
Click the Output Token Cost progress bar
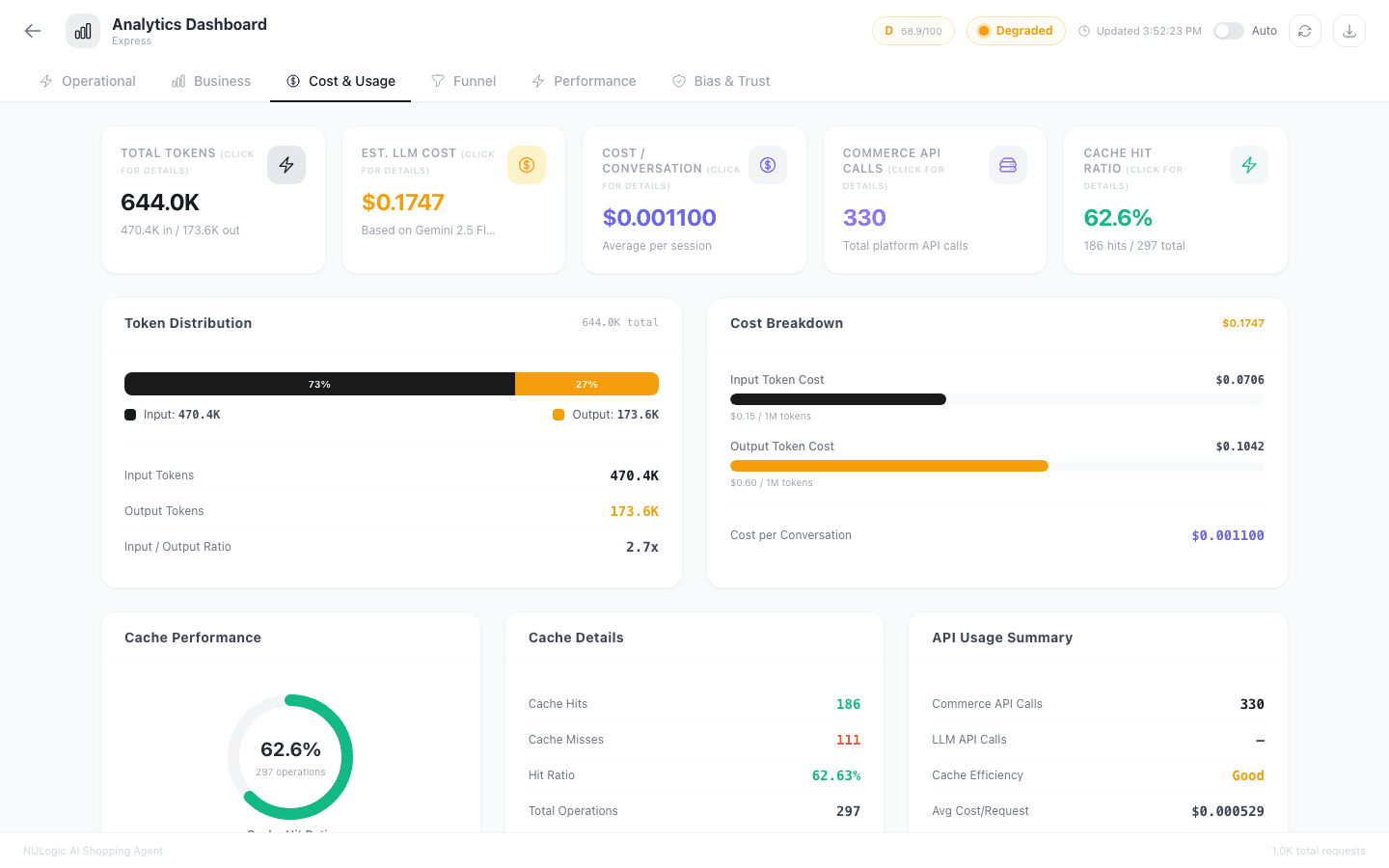pyautogui.click(x=888, y=466)
